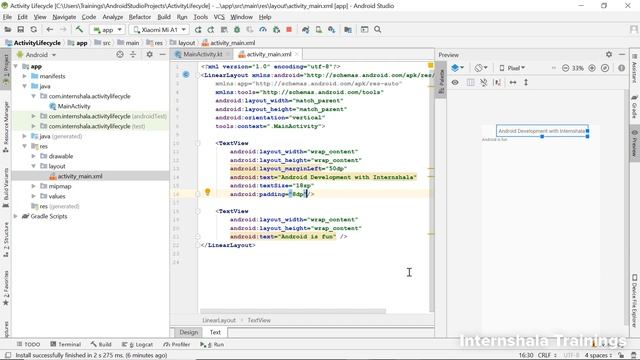Click the TextView breadcrumb below editor
Screen dimensions: 640x360
[x=259, y=320]
